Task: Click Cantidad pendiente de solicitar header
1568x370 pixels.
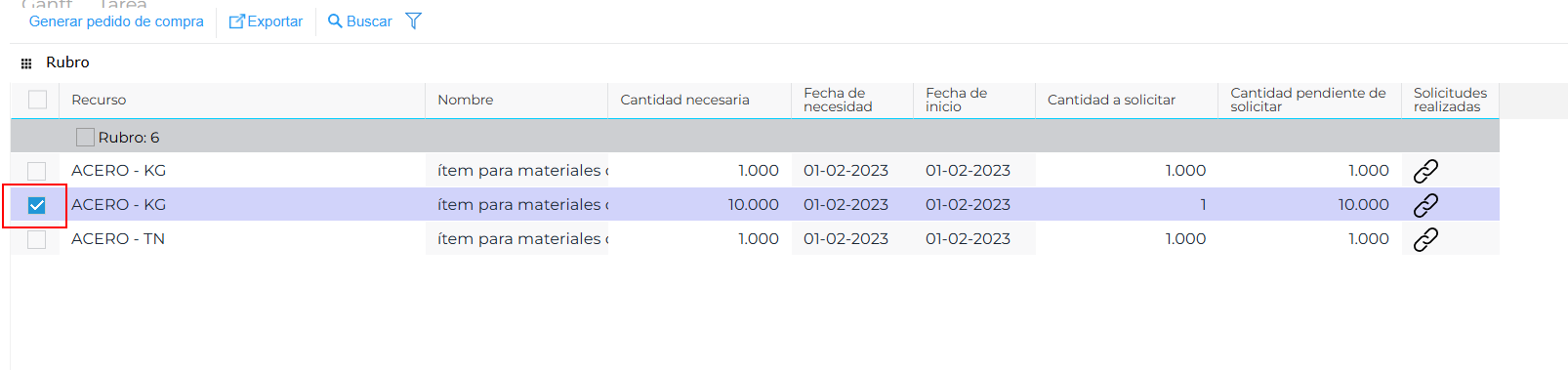Action: pos(1309,100)
